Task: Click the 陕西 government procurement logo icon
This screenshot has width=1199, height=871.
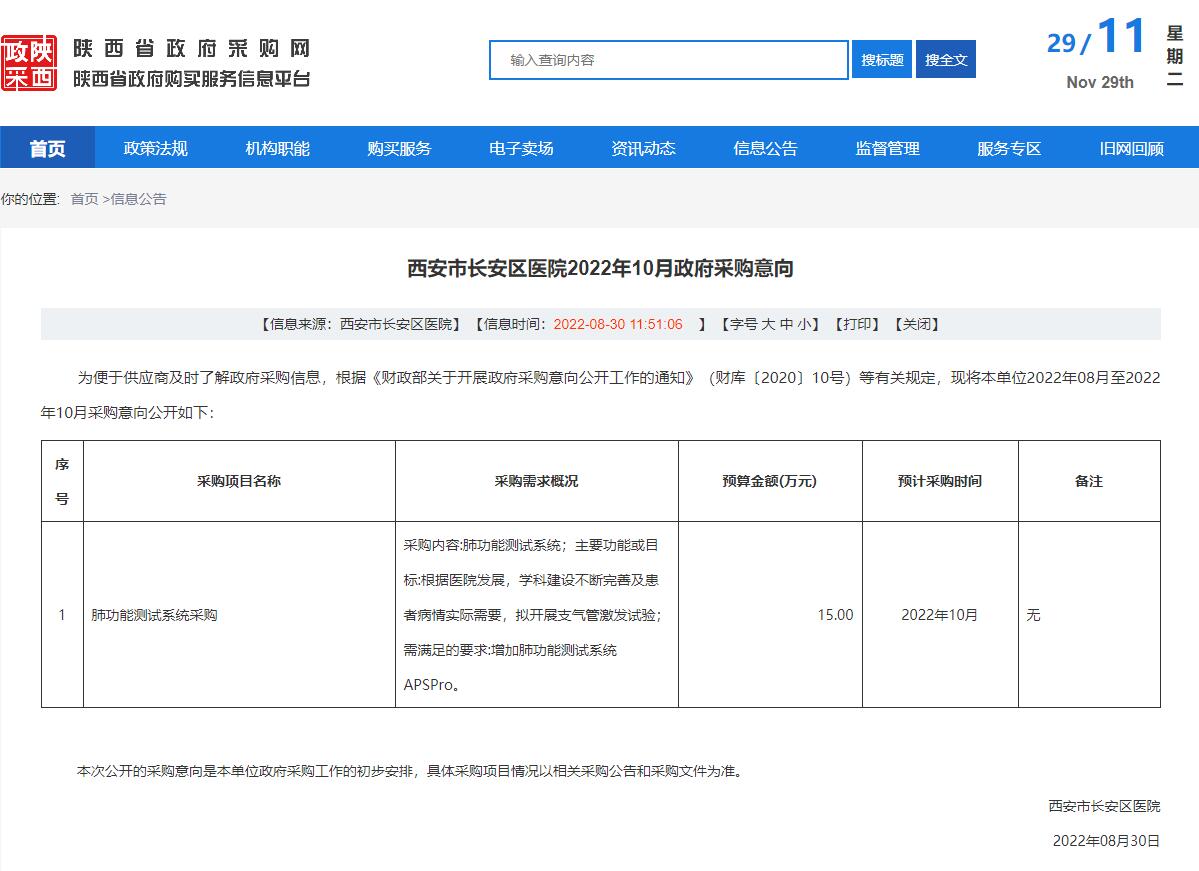Action: 29,63
